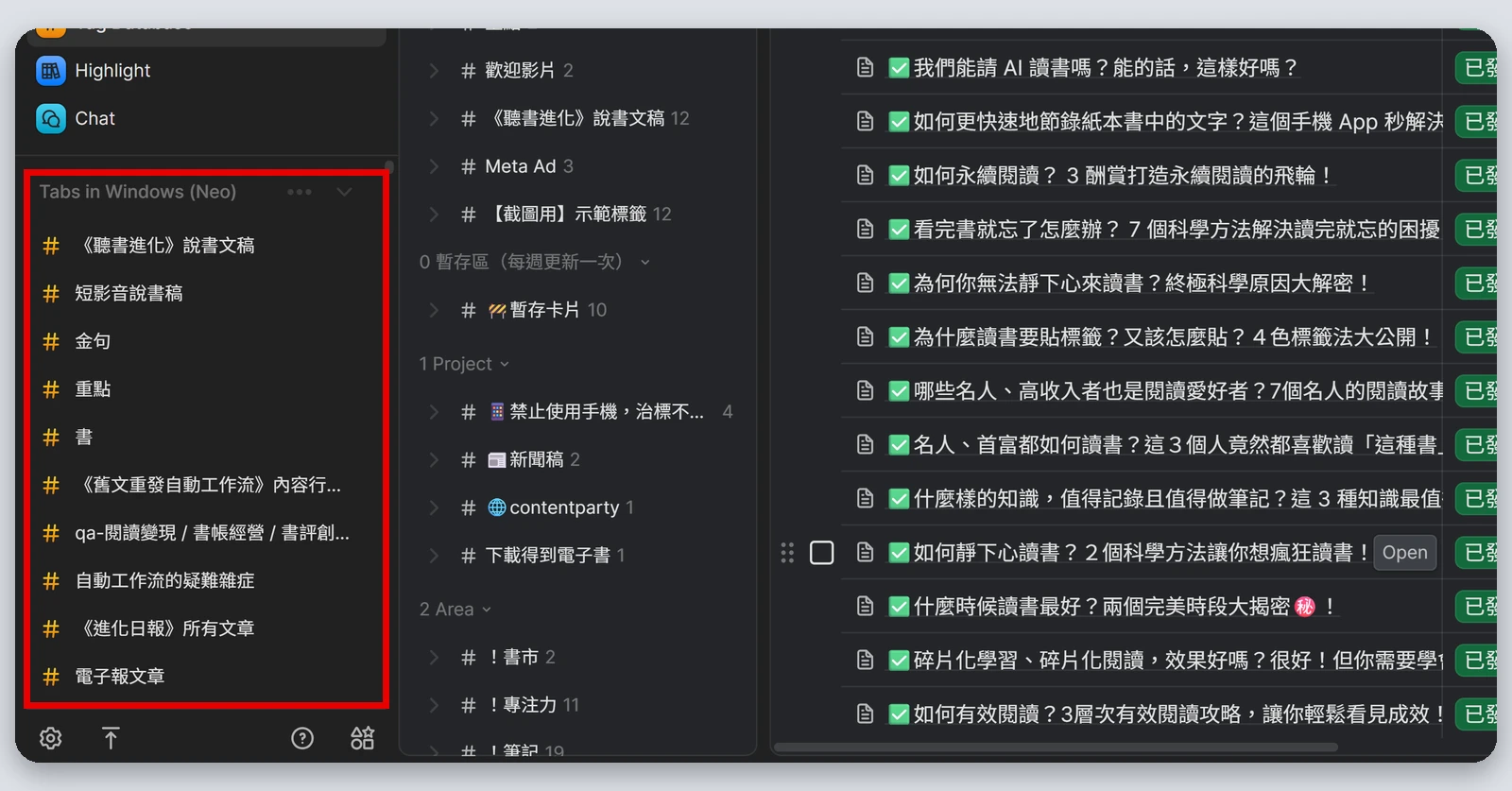Click the table's horizontal scrollbar
Image resolution: width=1512 pixels, height=791 pixels.
pyautogui.click(x=1056, y=748)
